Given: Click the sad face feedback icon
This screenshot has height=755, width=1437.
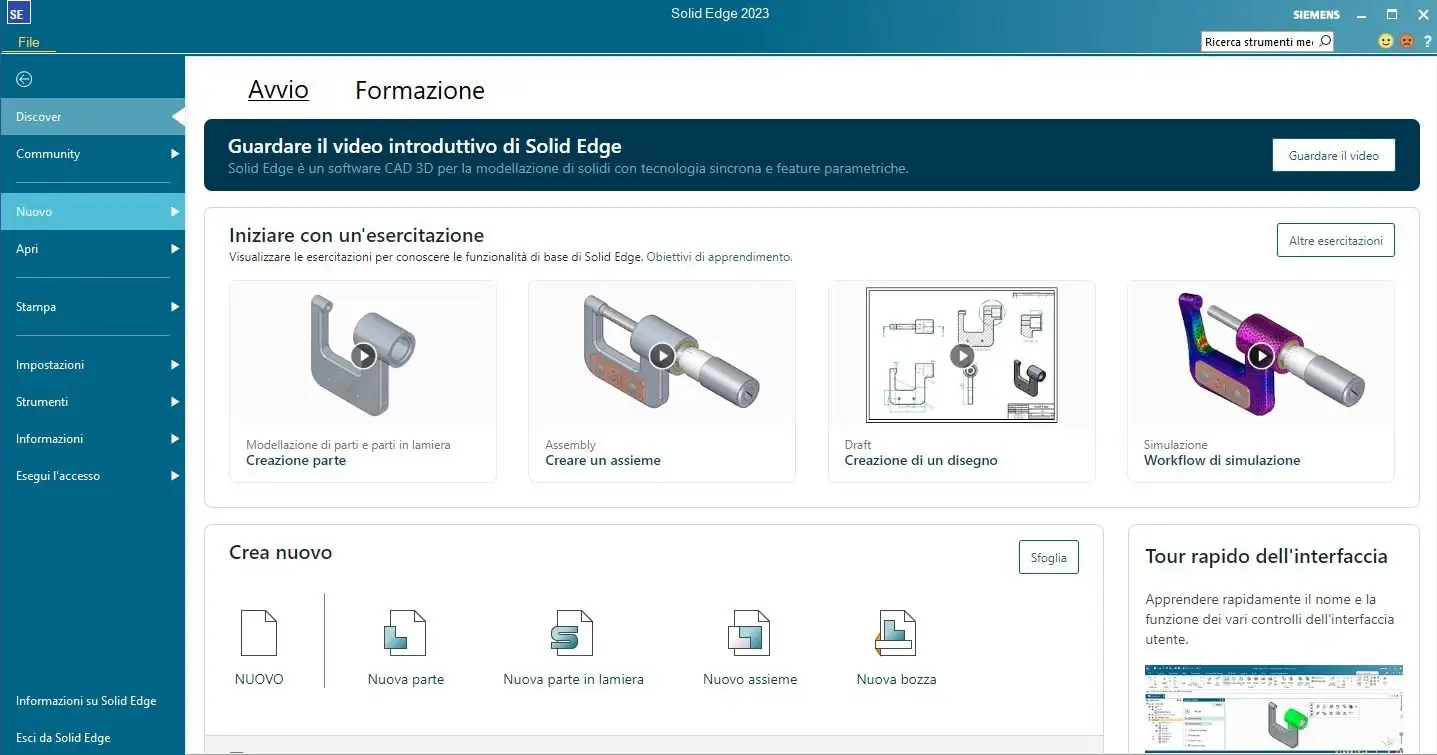Looking at the screenshot, I should click(1406, 41).
